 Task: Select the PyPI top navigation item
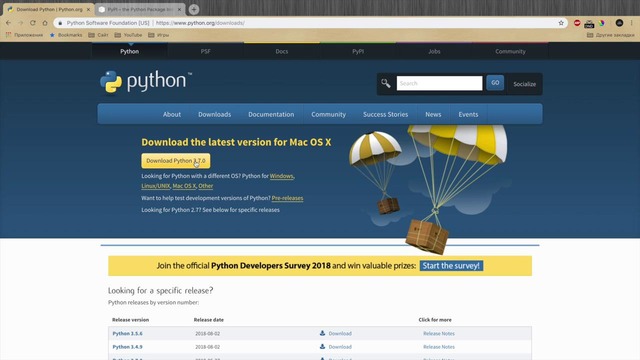[358, 51]
